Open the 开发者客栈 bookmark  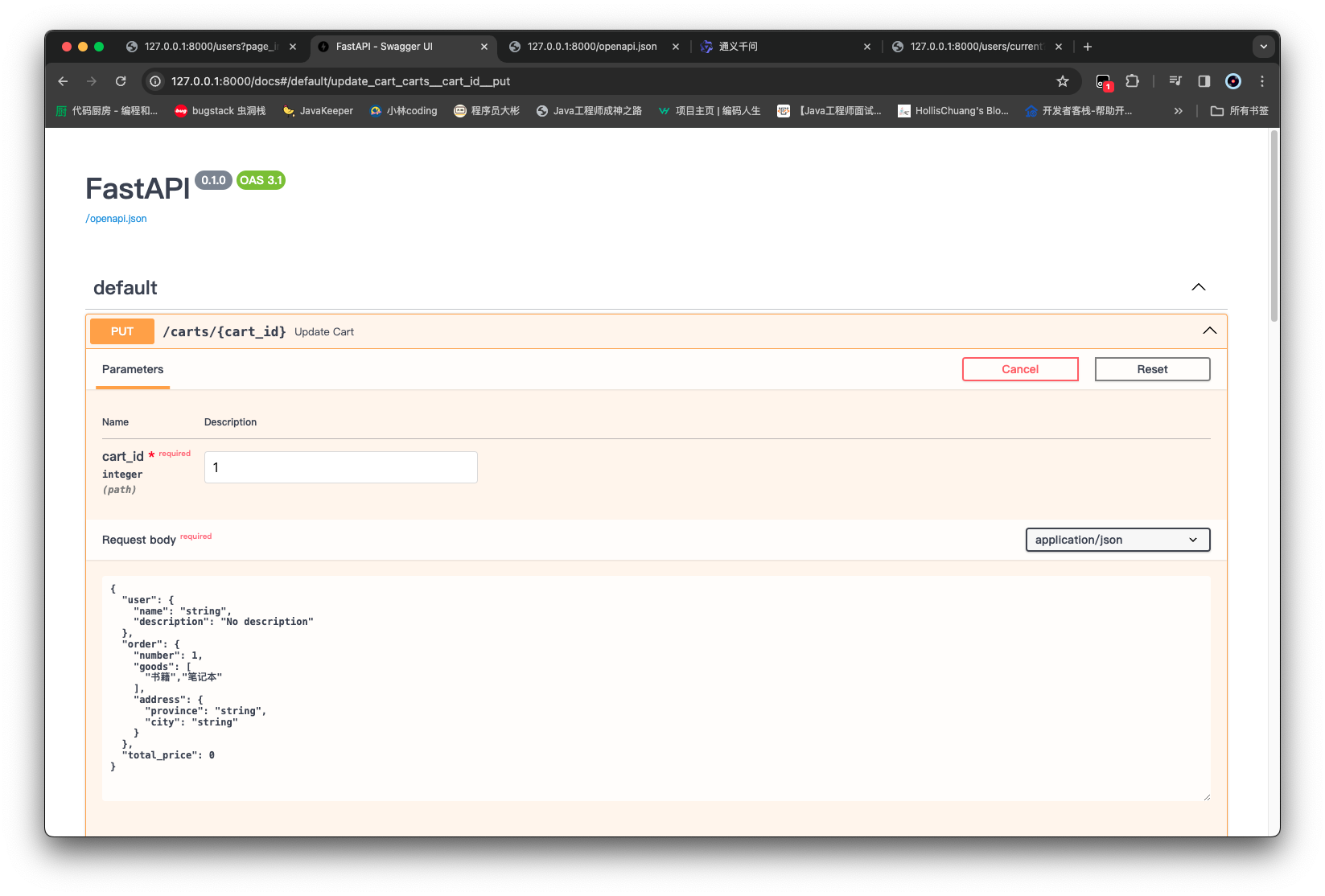click(1079, 111)
